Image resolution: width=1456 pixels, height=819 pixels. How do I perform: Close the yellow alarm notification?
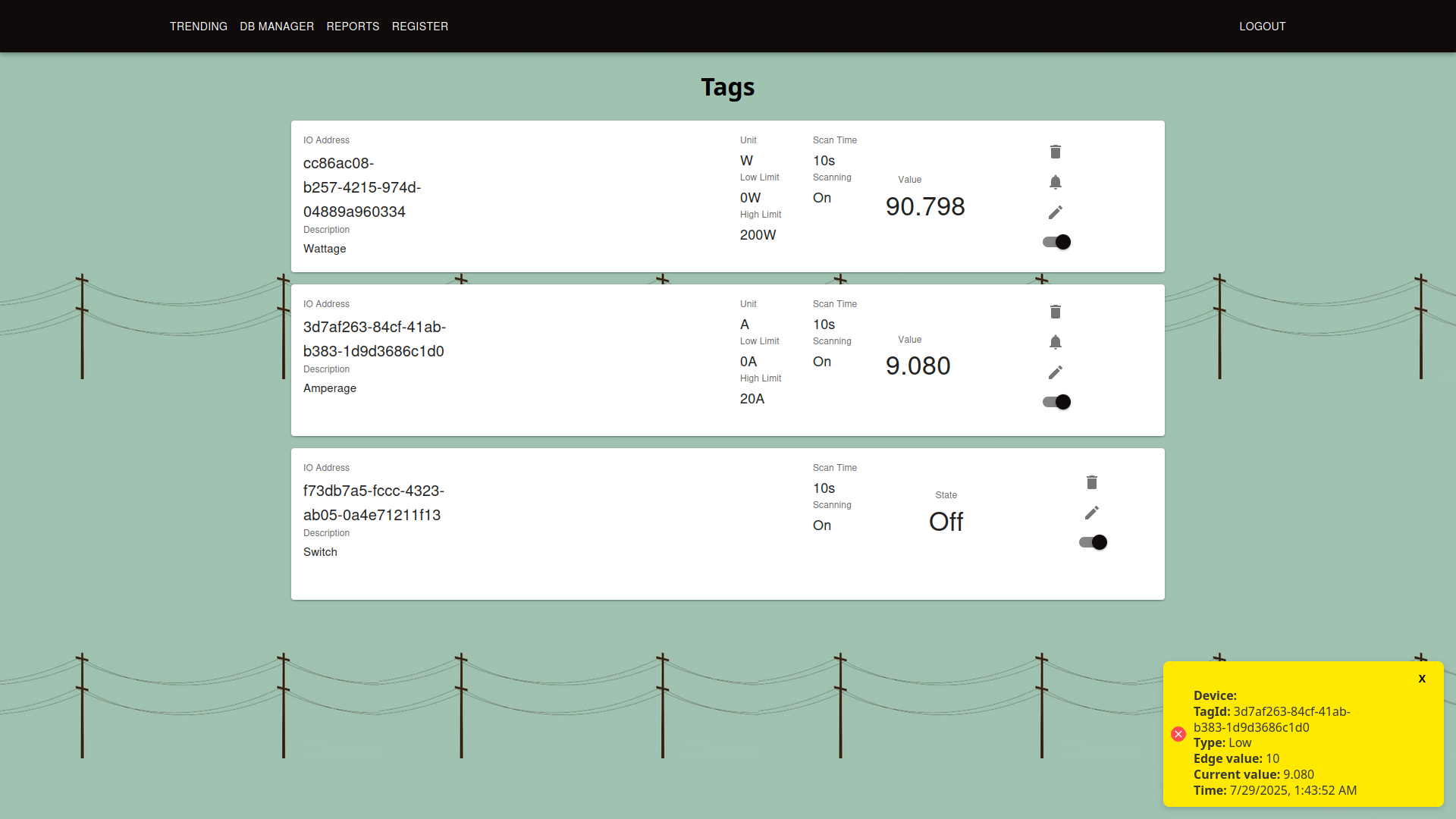coord(1422,679)
